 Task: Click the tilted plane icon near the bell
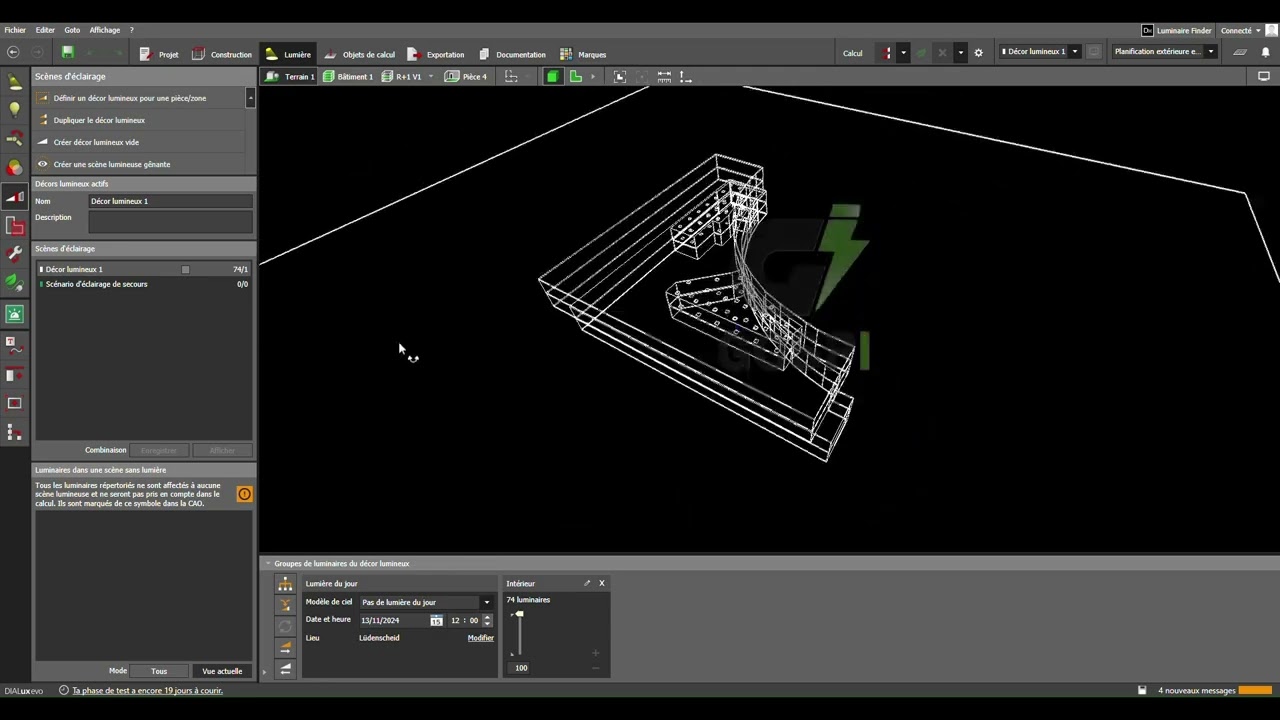(x=1240, y=52)
